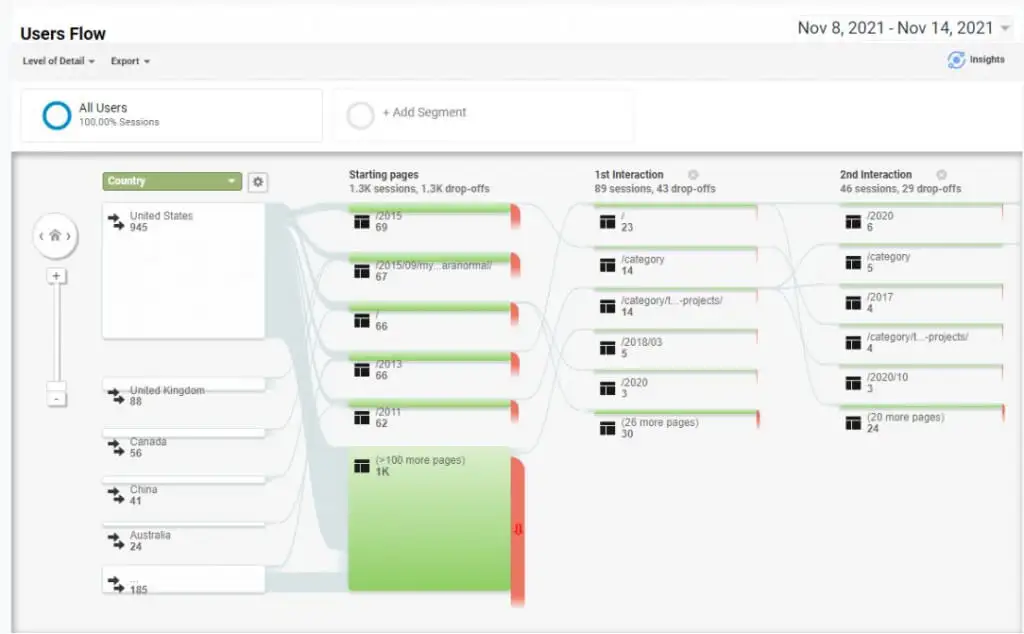Click the >100 more pages node
This screenshot has height=634, width=1024.
429,519
